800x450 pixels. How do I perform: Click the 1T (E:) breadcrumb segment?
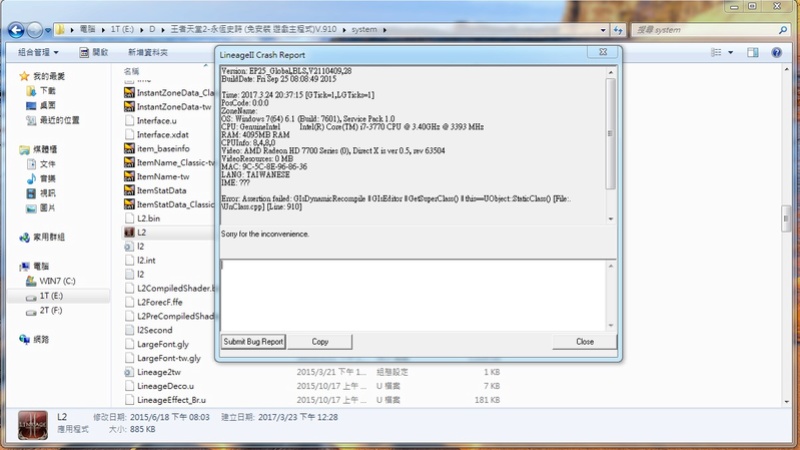coord(122,30)
